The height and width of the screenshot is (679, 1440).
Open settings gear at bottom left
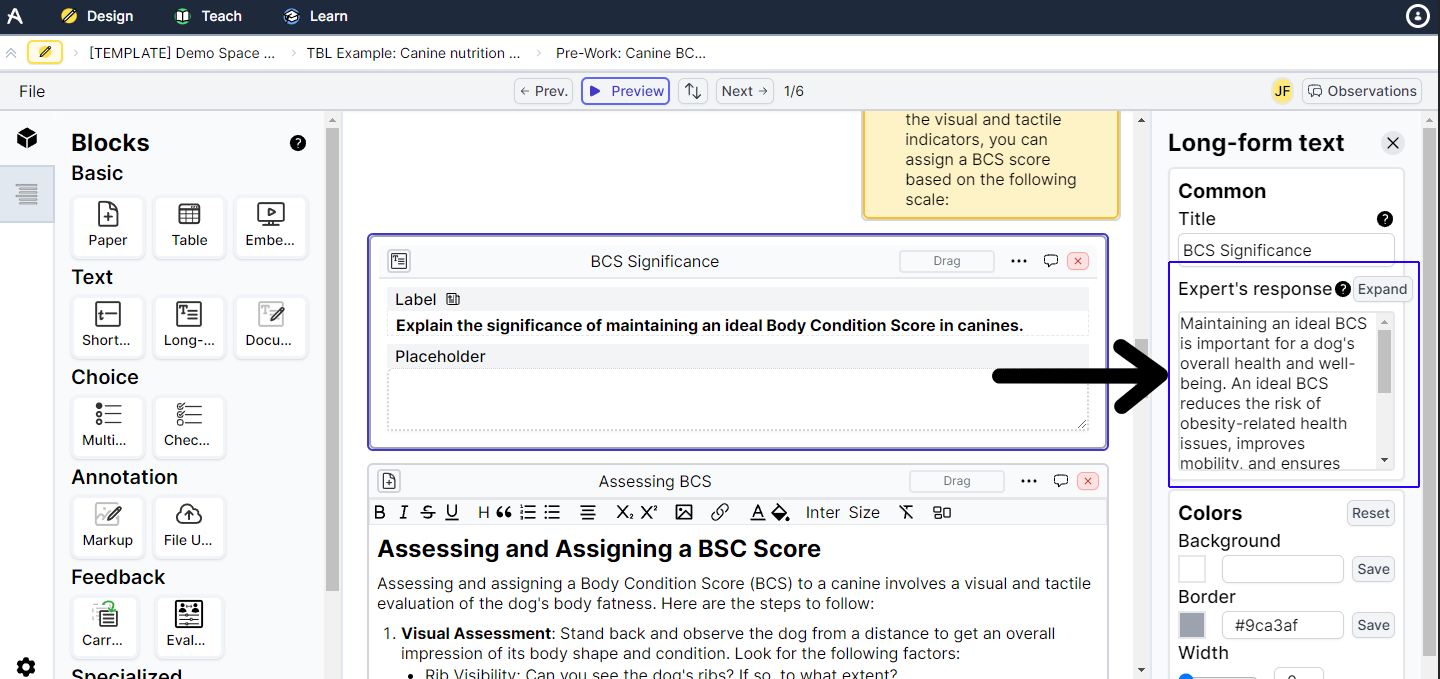coord(26,666)
